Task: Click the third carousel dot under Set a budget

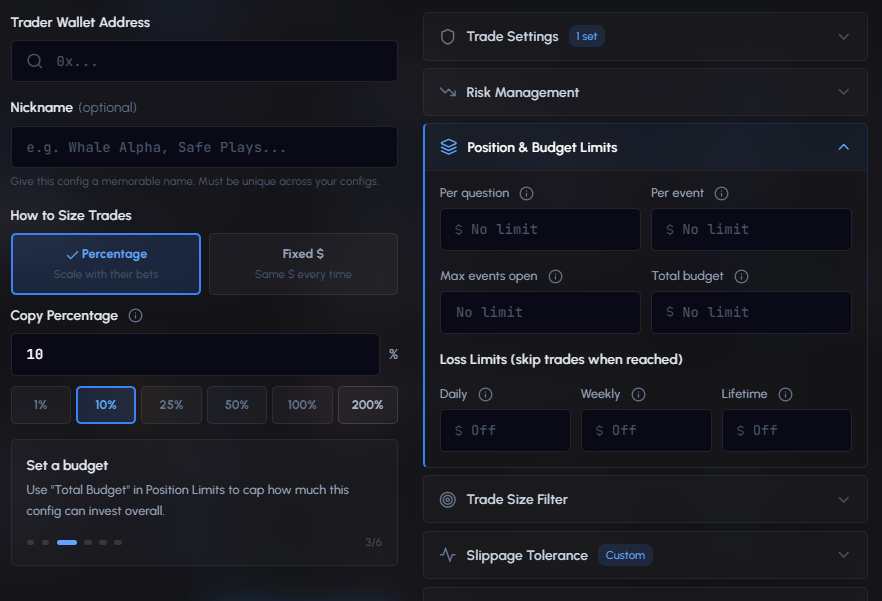Action: pos(66,542)
